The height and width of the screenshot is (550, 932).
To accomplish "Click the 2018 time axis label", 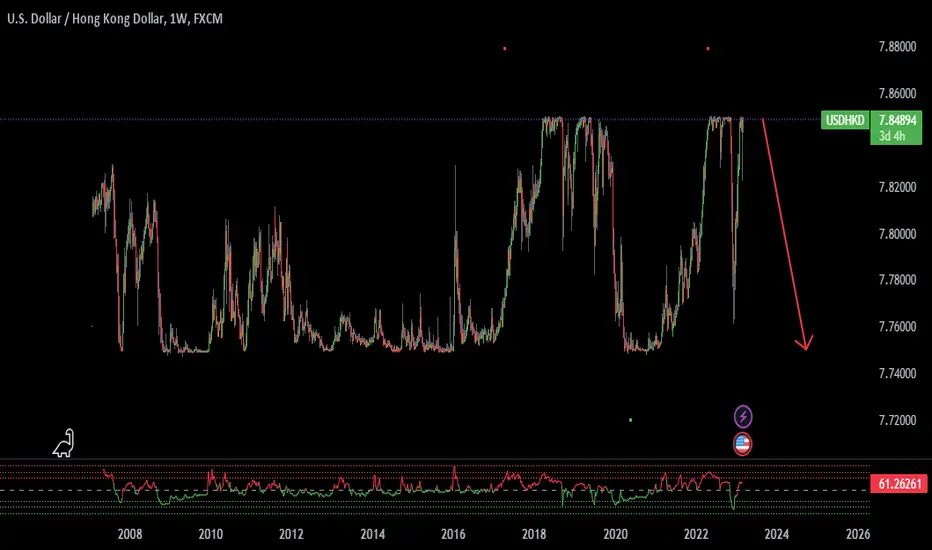I will coord(534,534).
